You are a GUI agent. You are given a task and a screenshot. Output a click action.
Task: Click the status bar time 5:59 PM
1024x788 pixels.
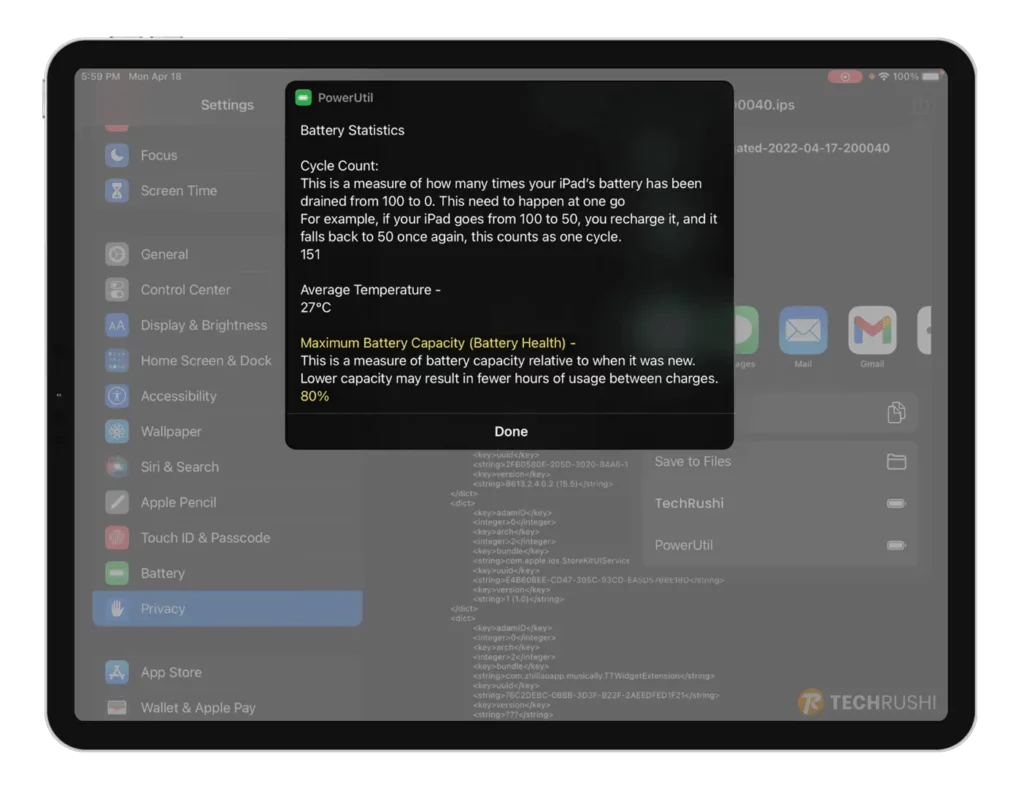tap(101, 77)
